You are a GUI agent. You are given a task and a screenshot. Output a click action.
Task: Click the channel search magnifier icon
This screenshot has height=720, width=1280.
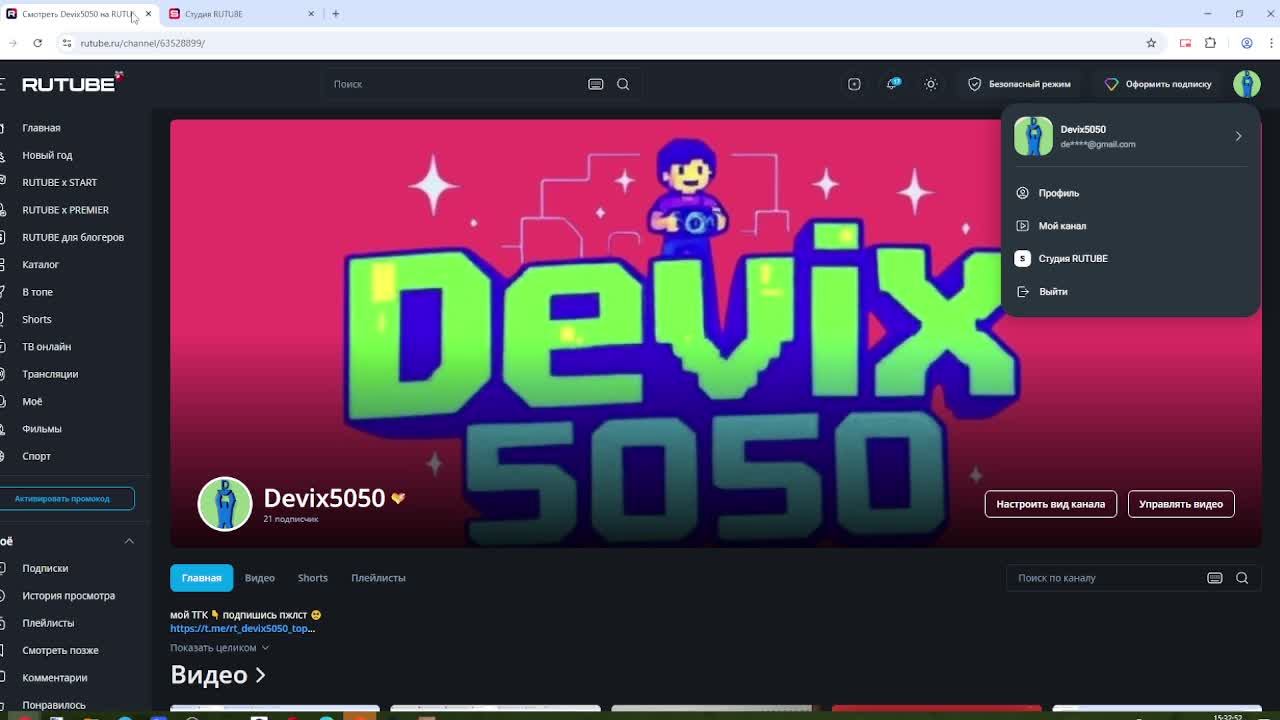(1242, 578)
